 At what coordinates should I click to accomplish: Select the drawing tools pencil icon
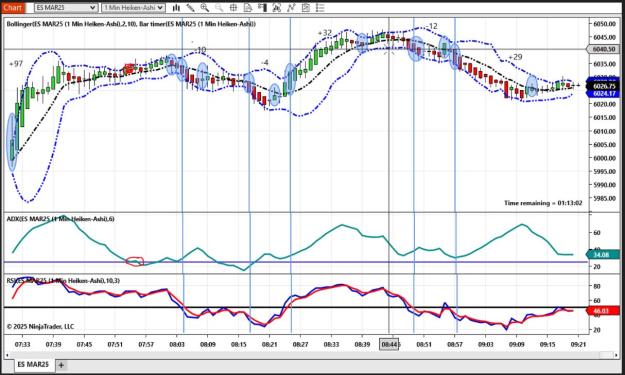click(191, 8)
